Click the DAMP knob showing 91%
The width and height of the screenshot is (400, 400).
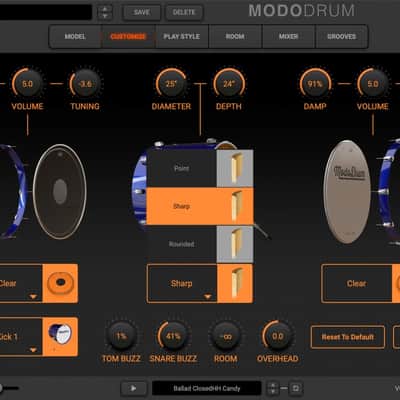click(x=315, y=84)
